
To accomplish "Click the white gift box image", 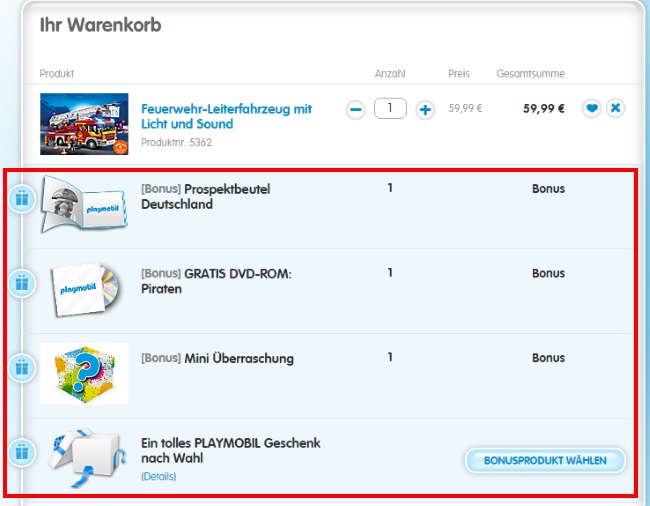I will 86,458.
